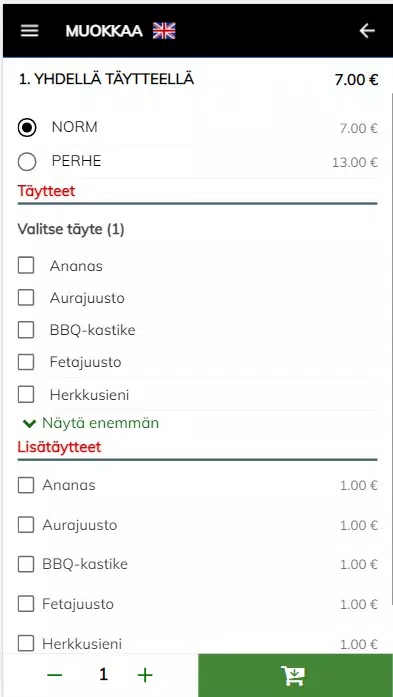This screenshot has width=393, height=697.
Task: Tick Fetajuusto filling checkbox
Action: [26, 362]
